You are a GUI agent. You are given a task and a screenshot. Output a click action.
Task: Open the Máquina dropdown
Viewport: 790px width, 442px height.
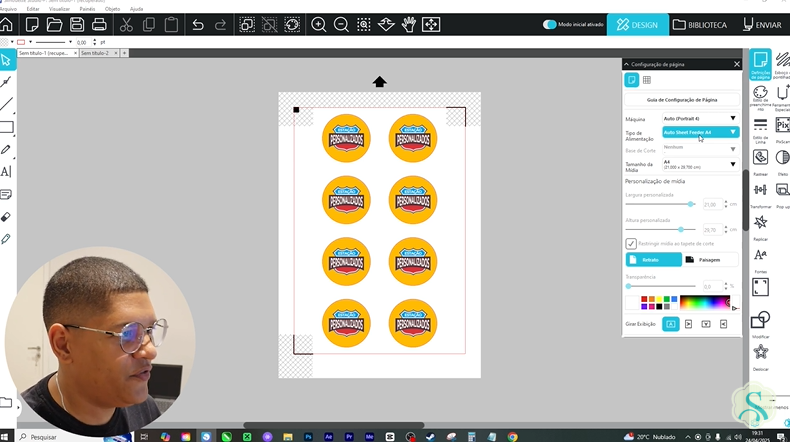(700, 118)
